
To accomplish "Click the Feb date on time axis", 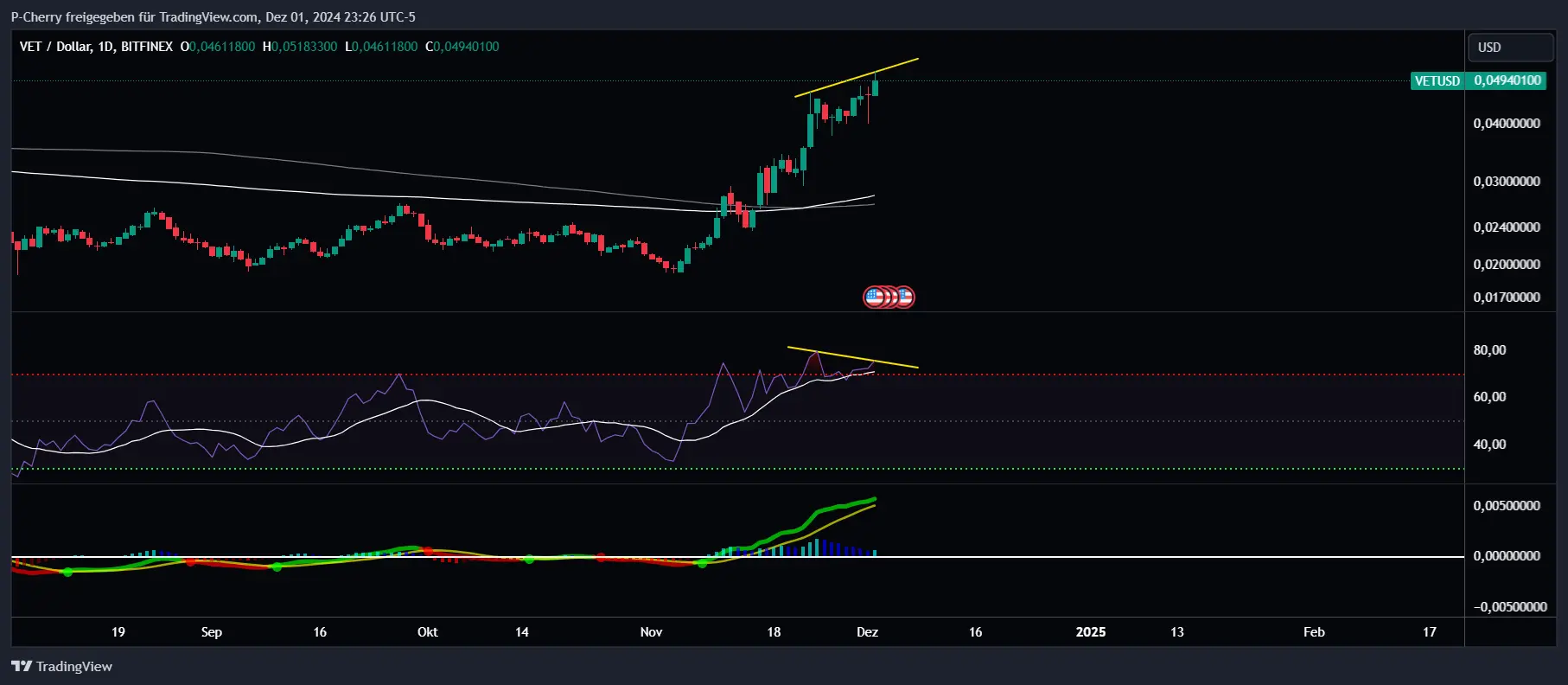I will pyautogui.click(x=1314, y=632).
